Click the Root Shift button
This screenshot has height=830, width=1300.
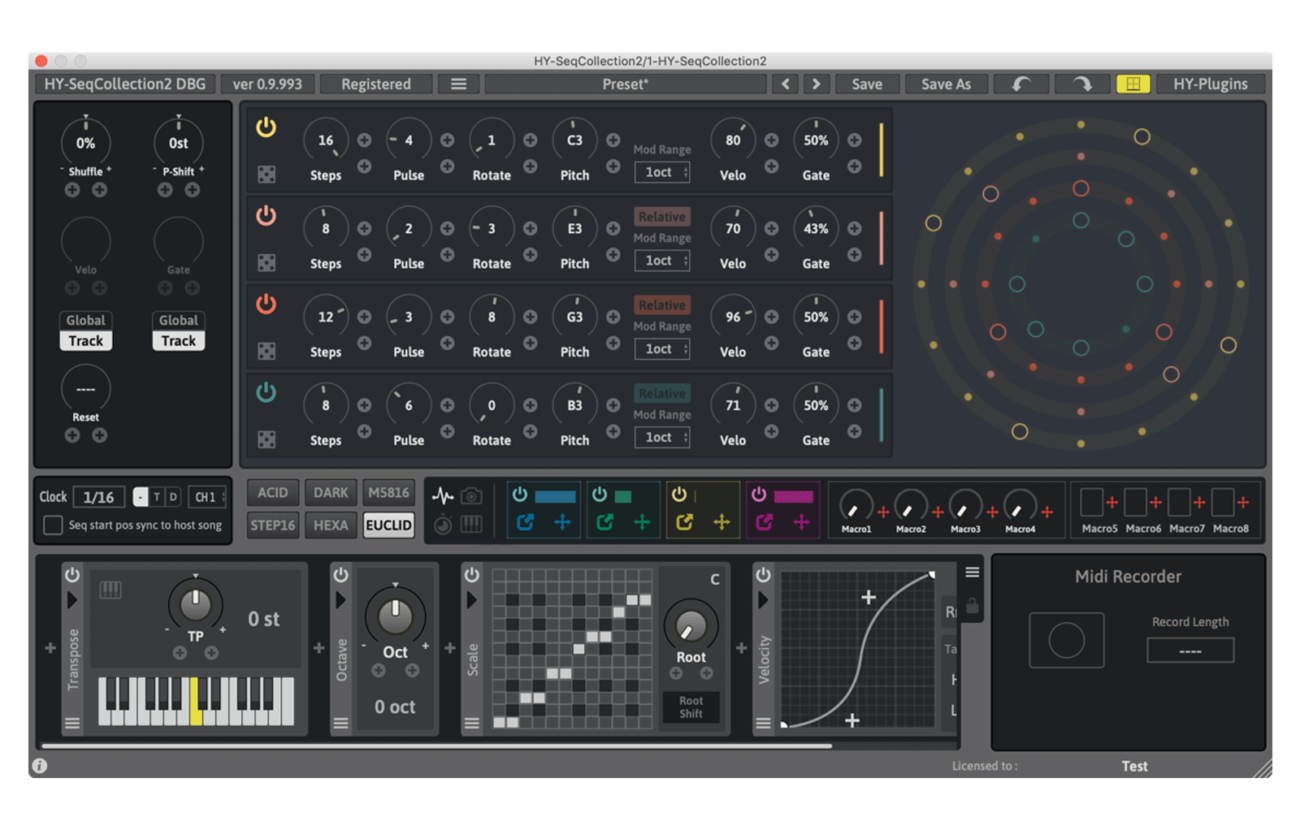tap(691, 707)
